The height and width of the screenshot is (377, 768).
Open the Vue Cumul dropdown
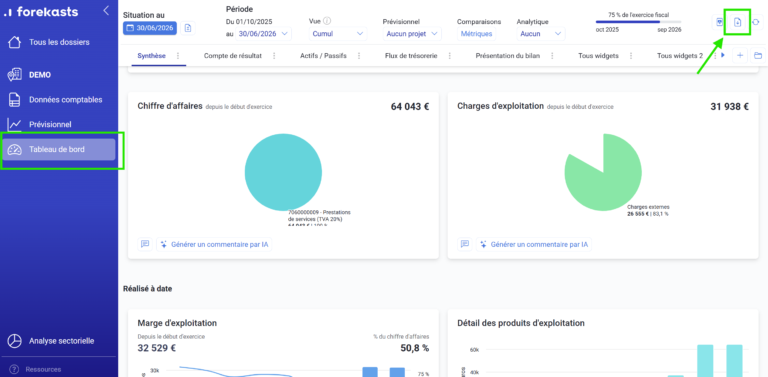point(337,34)
